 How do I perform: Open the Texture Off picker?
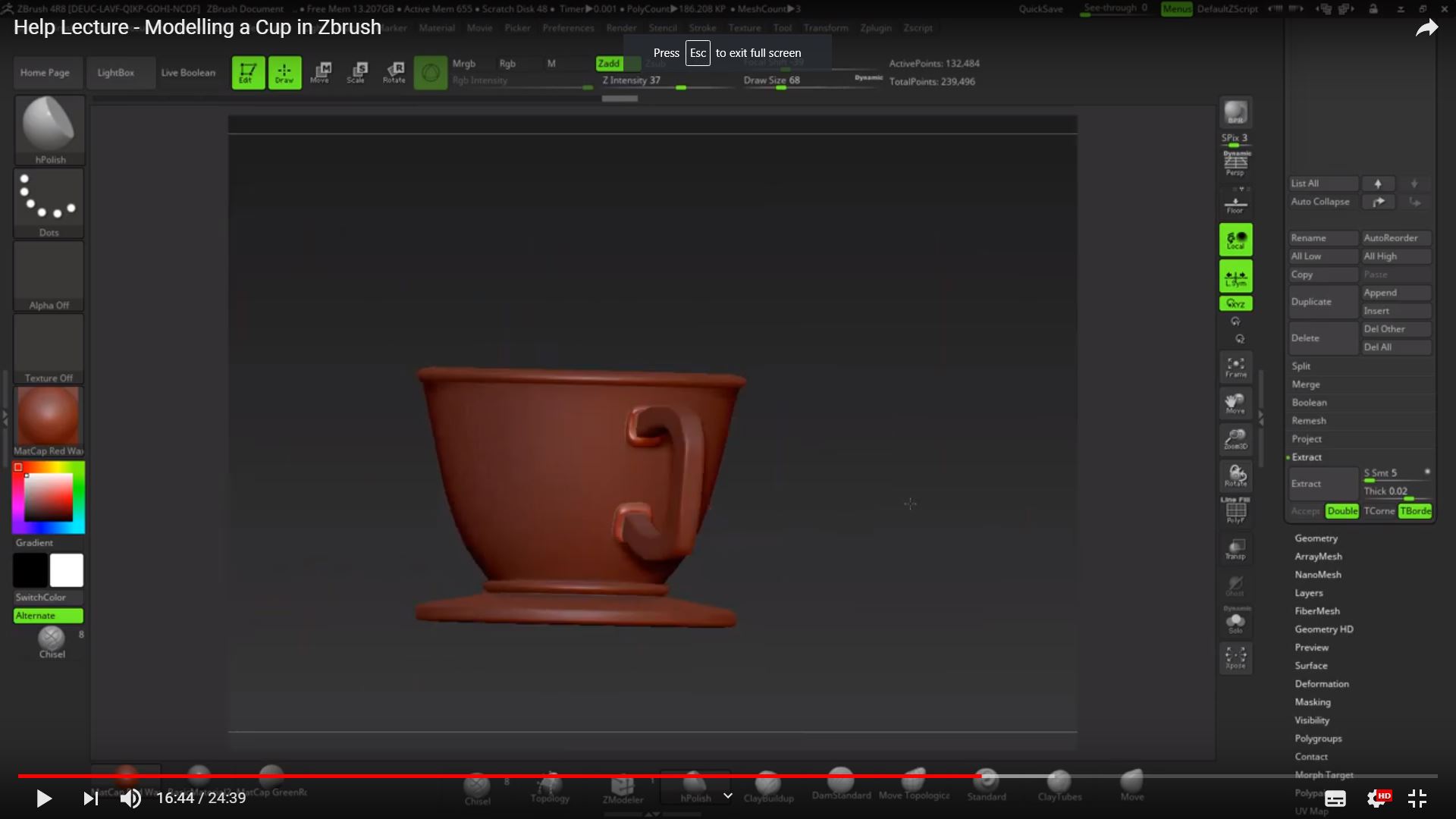(49, 348)
